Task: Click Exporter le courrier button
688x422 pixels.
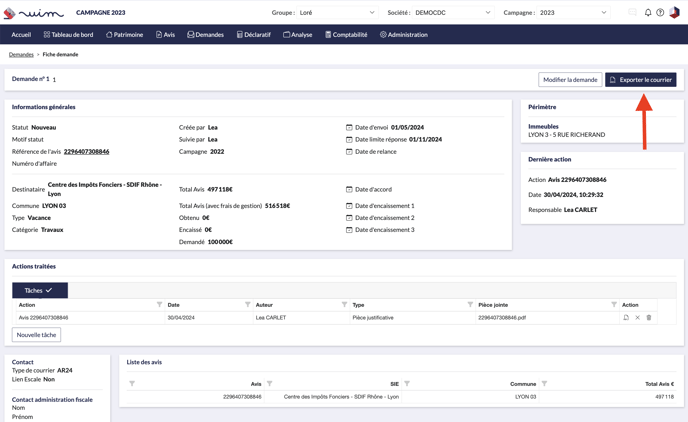Action: point(640,80)
